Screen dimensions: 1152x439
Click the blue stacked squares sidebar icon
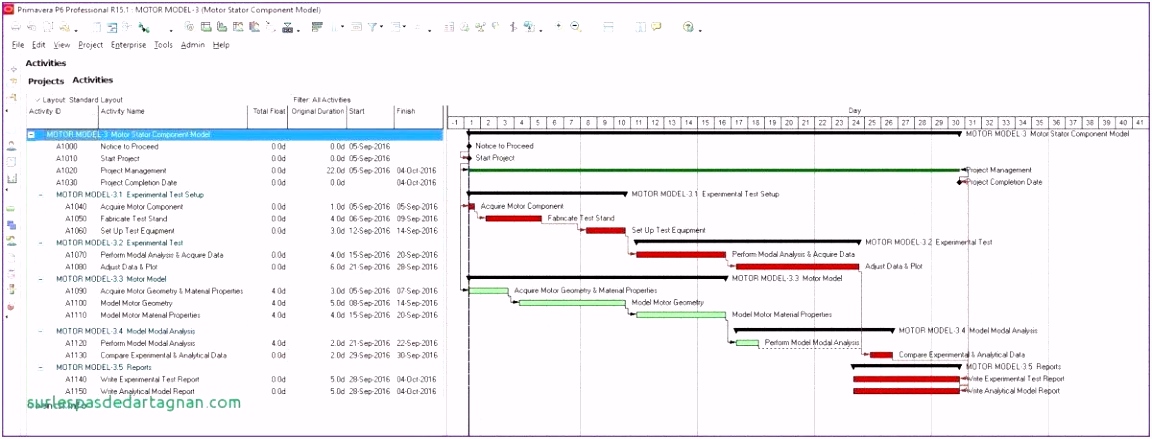[x=12, y=225]
